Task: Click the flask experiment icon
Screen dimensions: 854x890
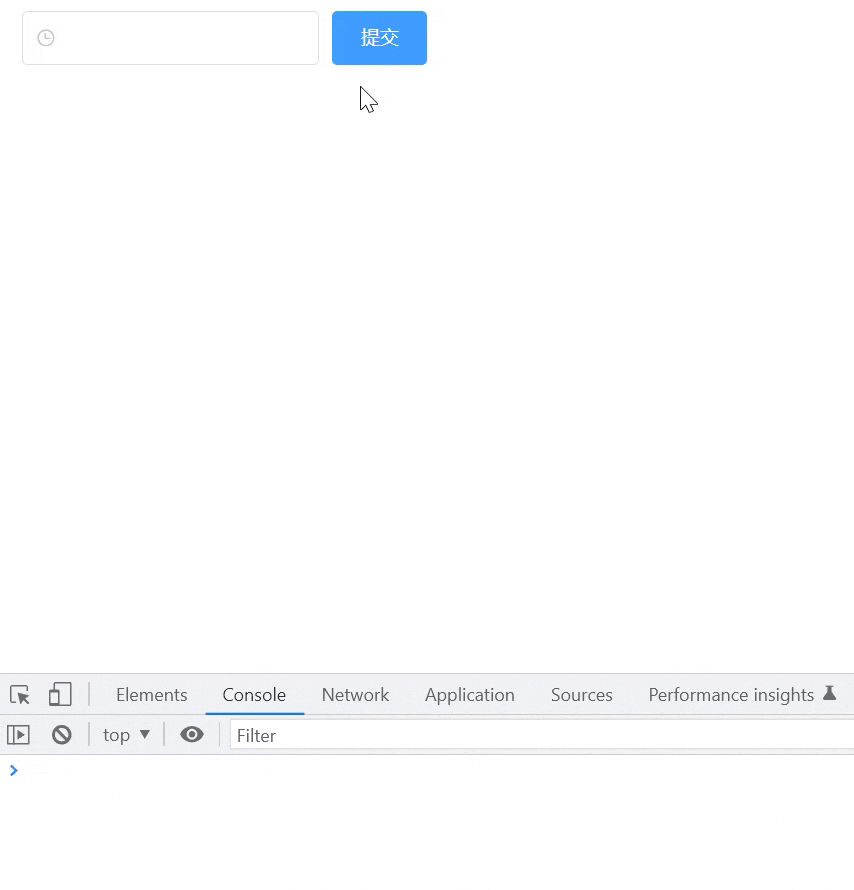Action: pos(830,693)
